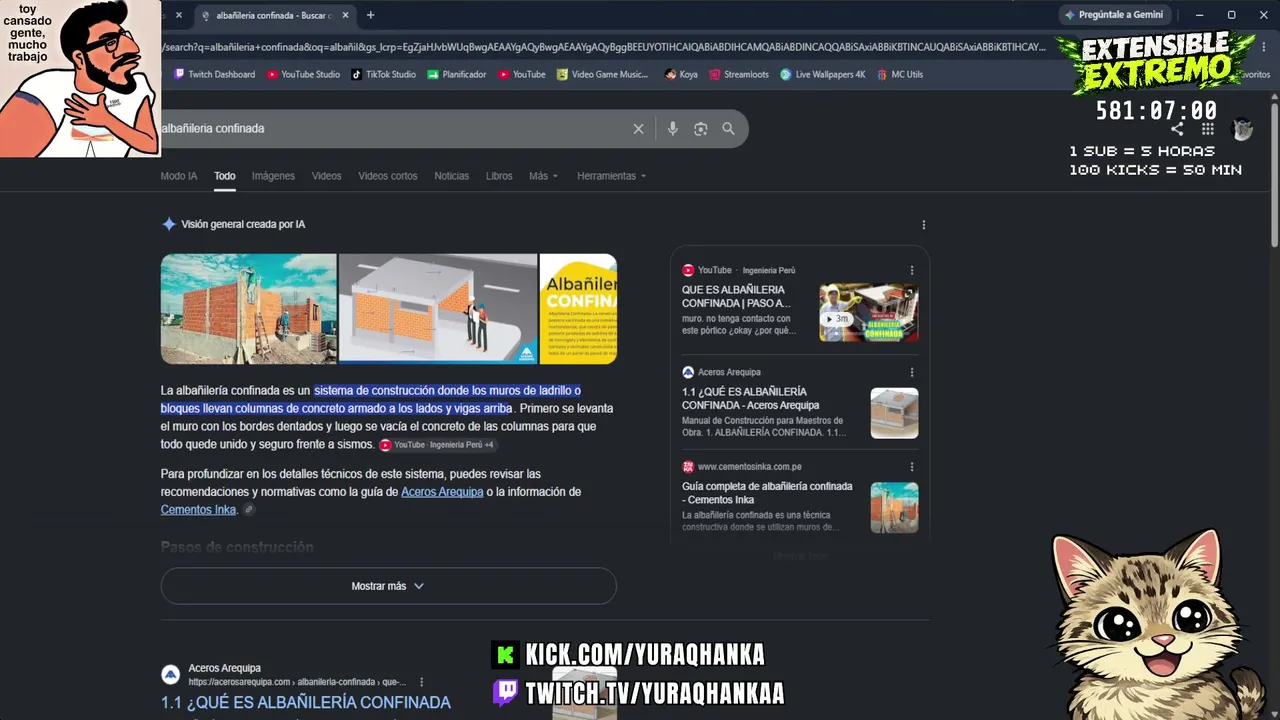
Task: Expand the Más search filter dropdown
Action: pos(543,176)
